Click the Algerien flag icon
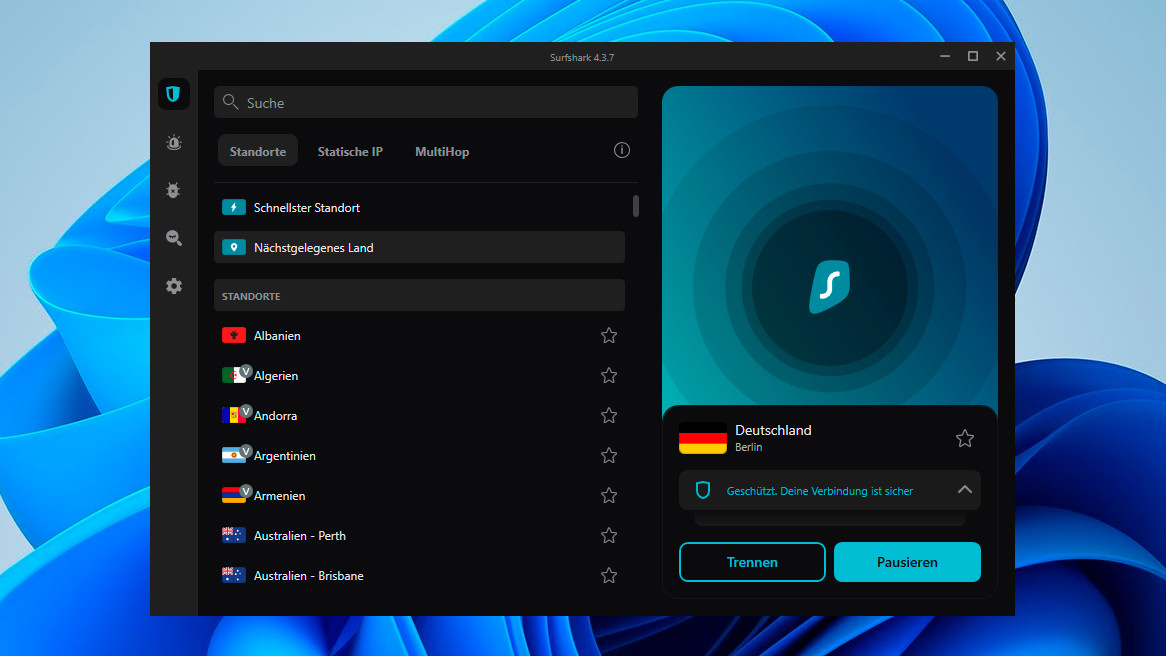This screenshot has height=656, width=1166. point(233,376)
